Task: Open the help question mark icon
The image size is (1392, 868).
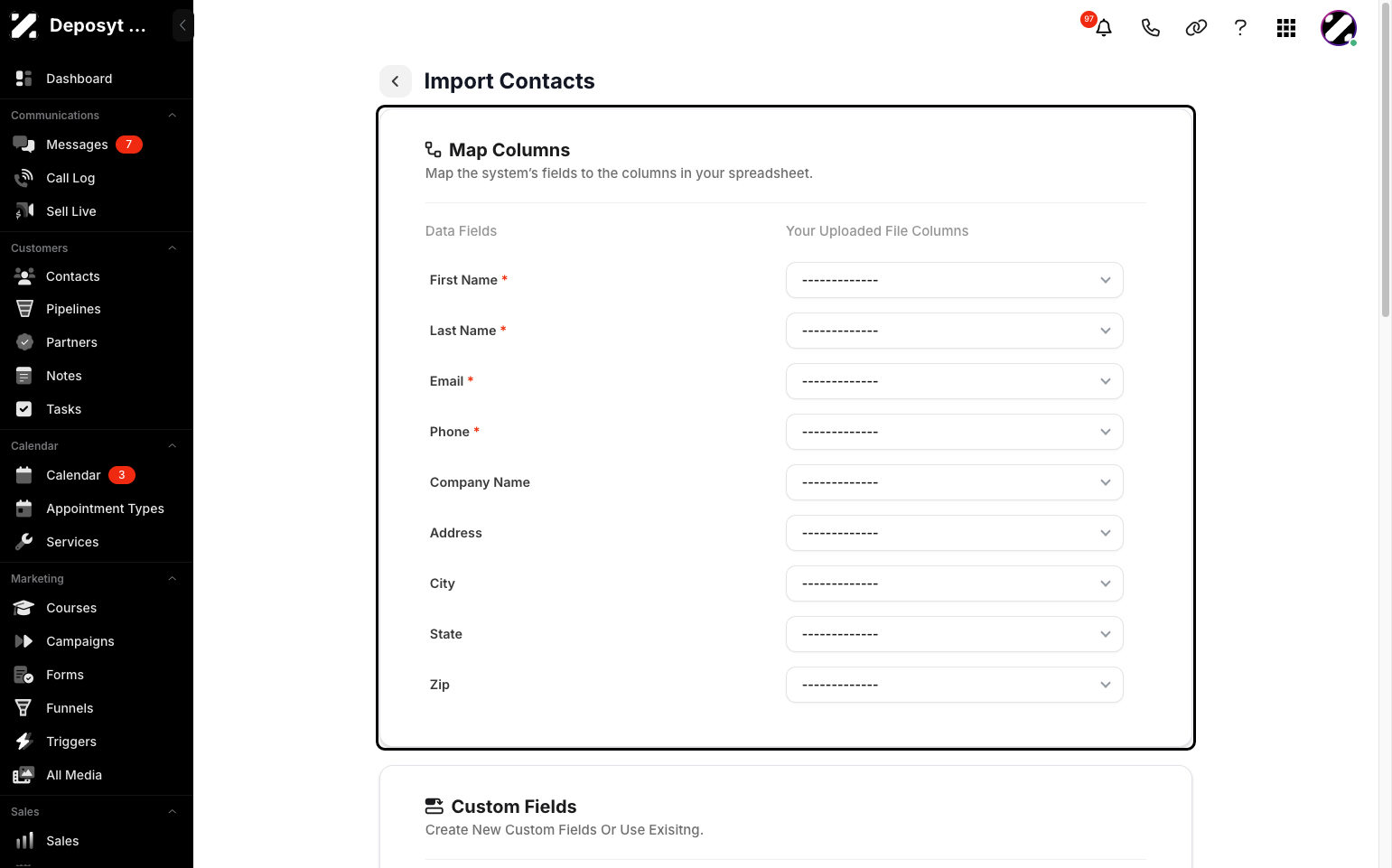Action: coord(1240,28)
